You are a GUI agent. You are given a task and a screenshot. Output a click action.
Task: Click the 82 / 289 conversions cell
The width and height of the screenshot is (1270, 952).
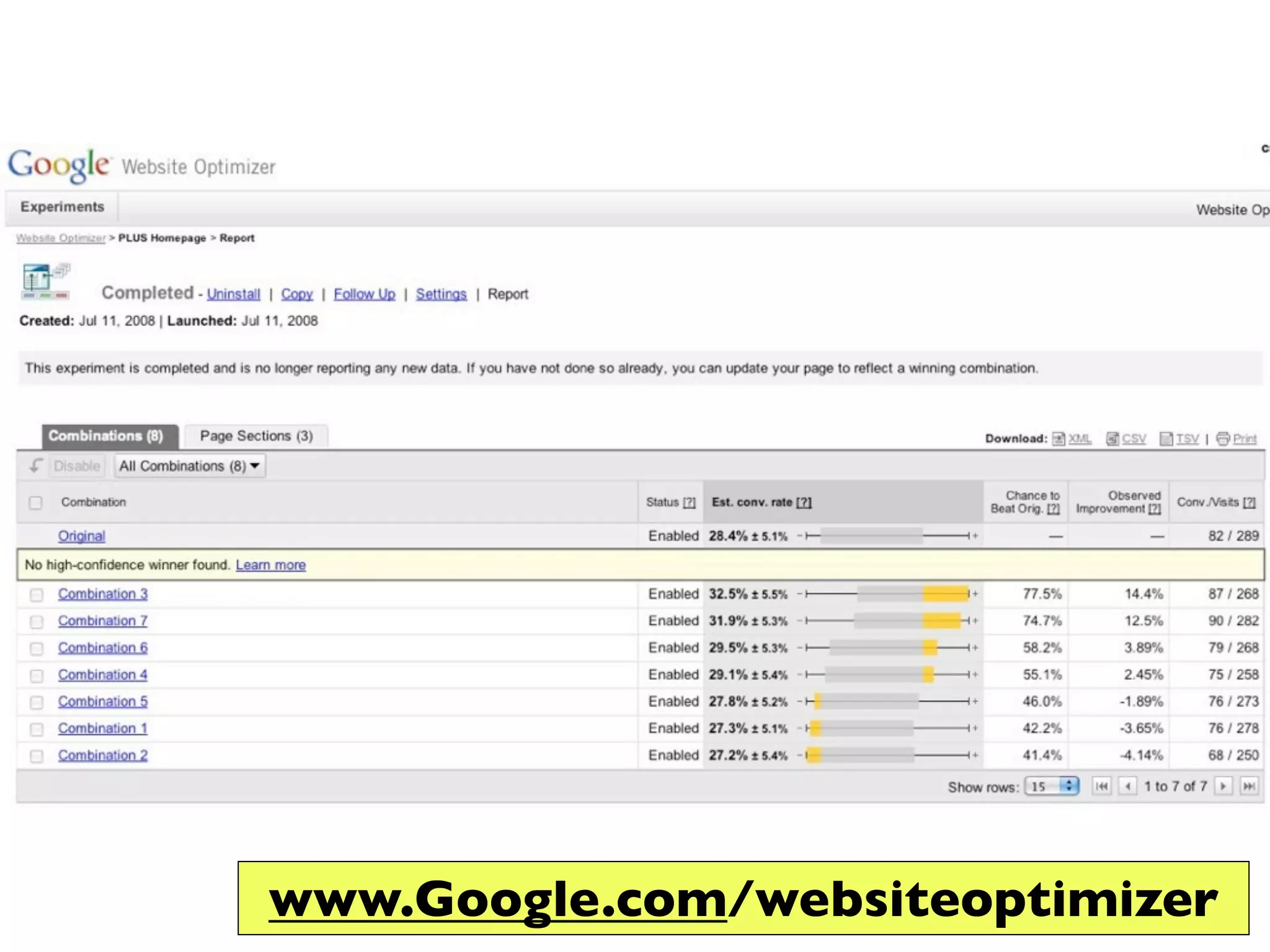coord(1233,535)
